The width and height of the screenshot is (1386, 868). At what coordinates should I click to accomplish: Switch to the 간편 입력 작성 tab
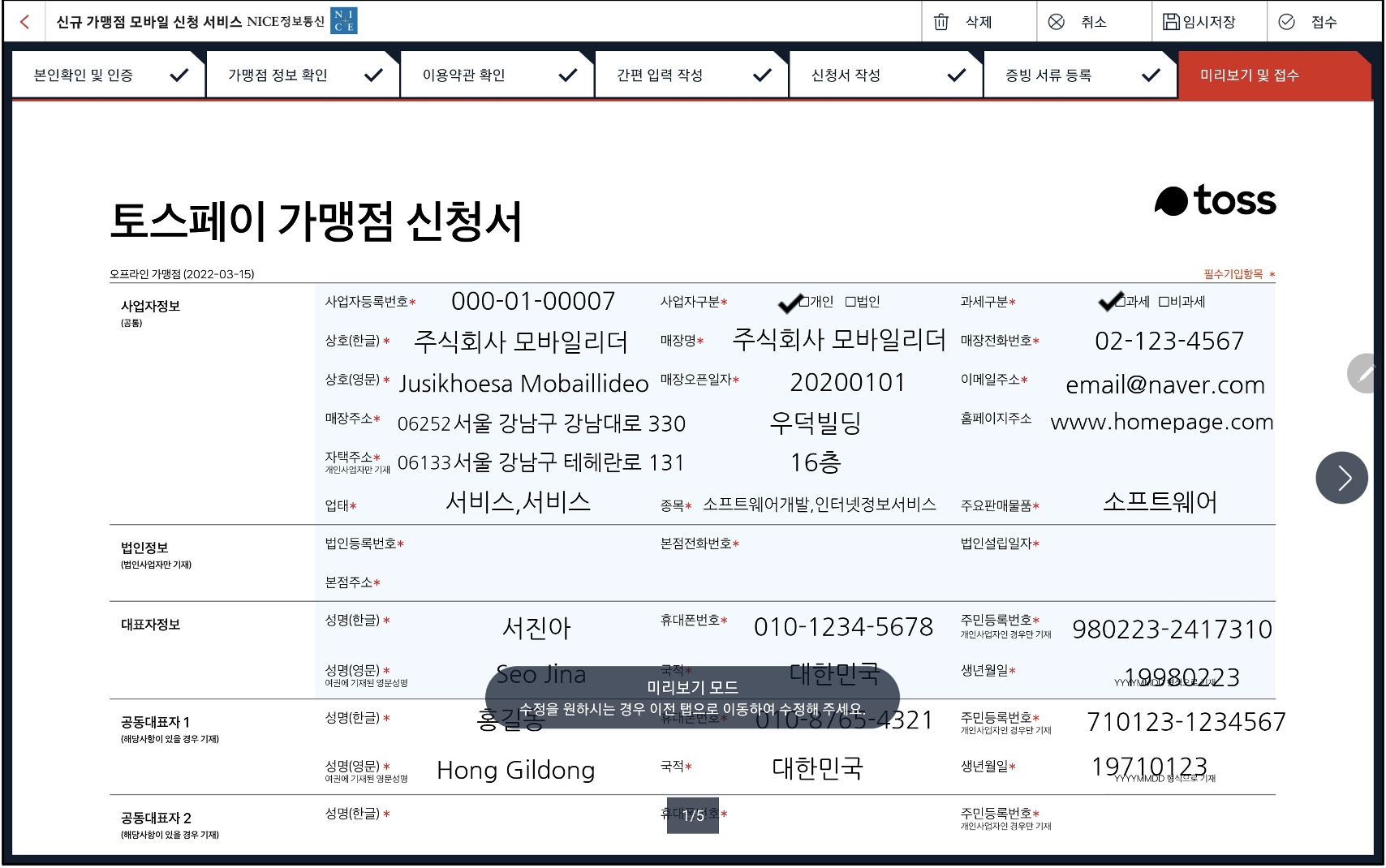point(691,75)
